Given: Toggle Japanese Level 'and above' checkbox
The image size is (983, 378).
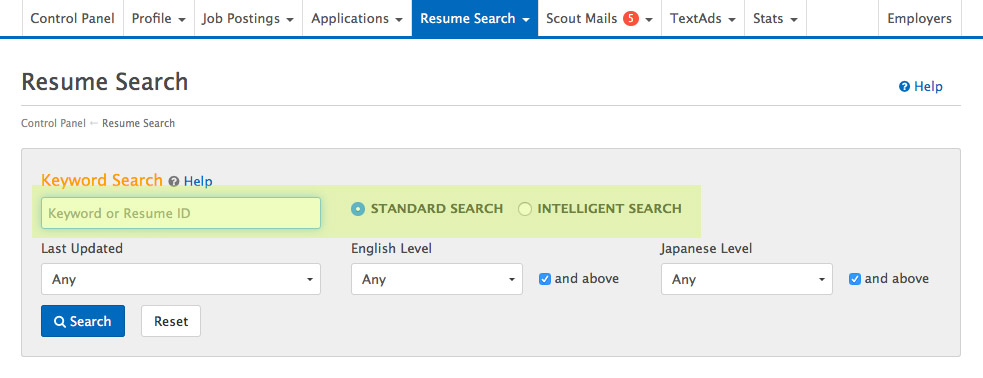Looking at the screenshot, I should coord(854,279).
